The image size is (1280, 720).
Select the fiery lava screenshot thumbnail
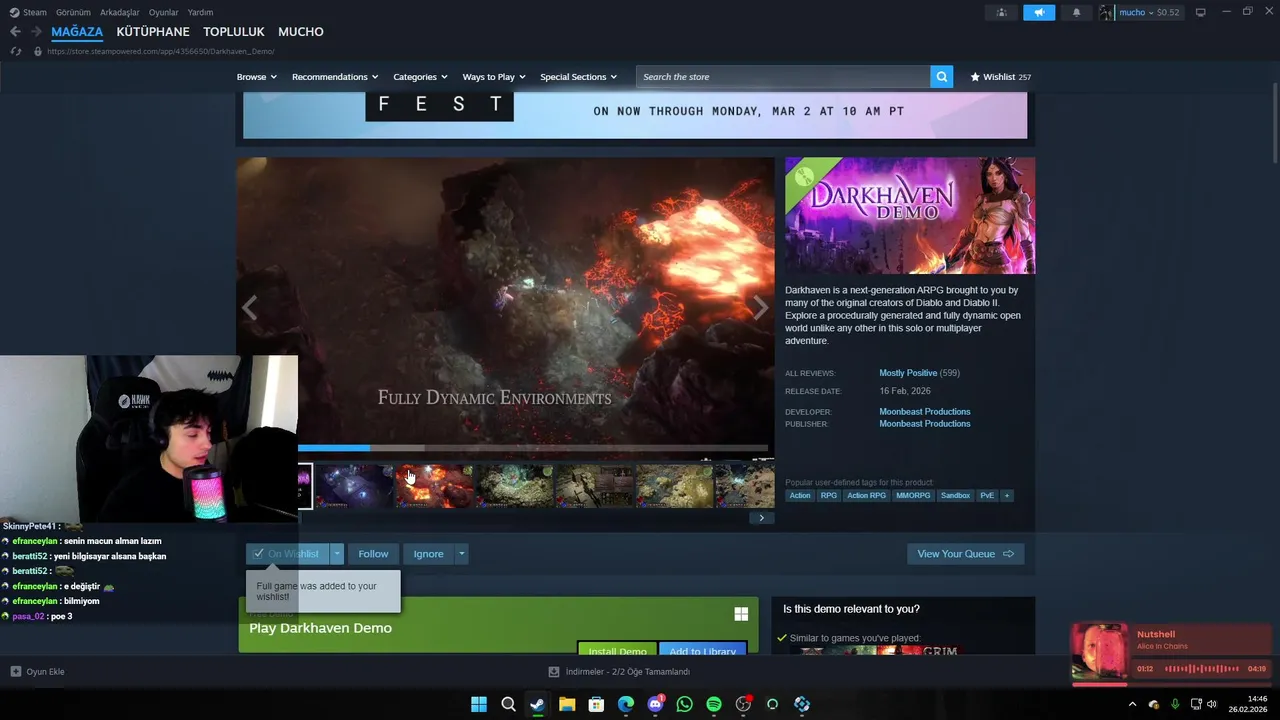pyautogui.click(x=434, y=486)
